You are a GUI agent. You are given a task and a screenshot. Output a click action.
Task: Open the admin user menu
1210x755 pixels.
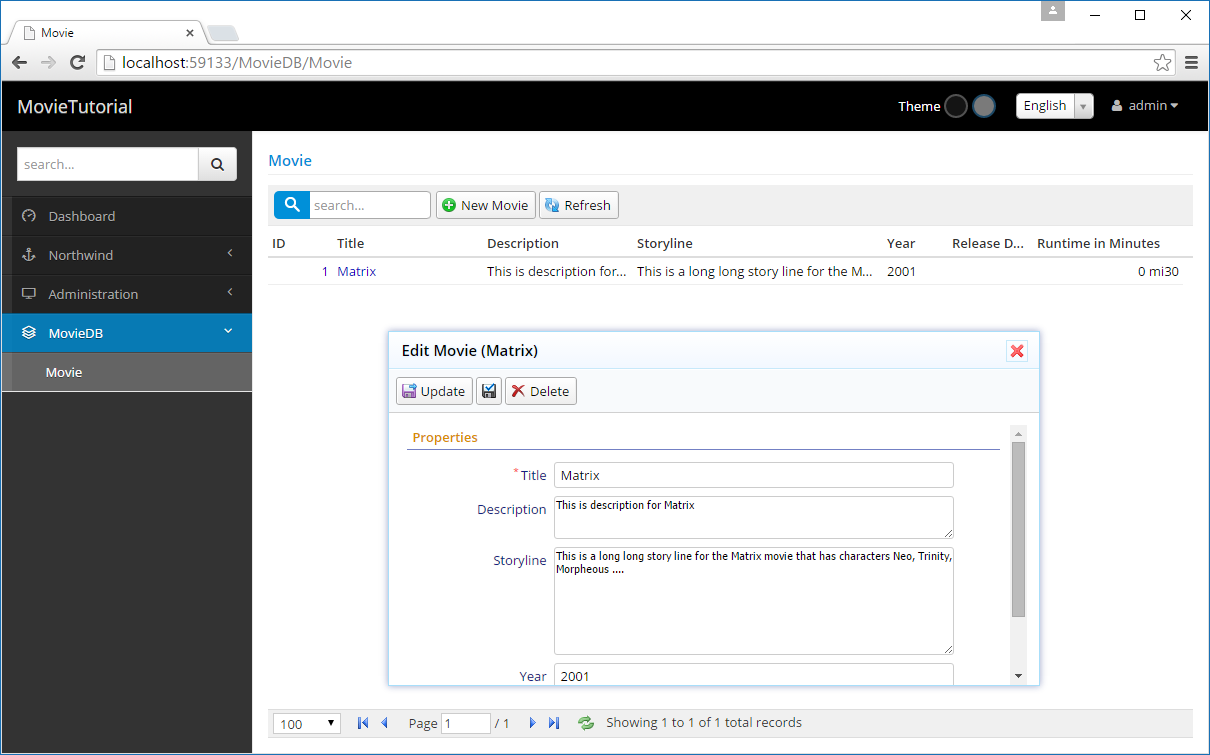pos(1145,106)
